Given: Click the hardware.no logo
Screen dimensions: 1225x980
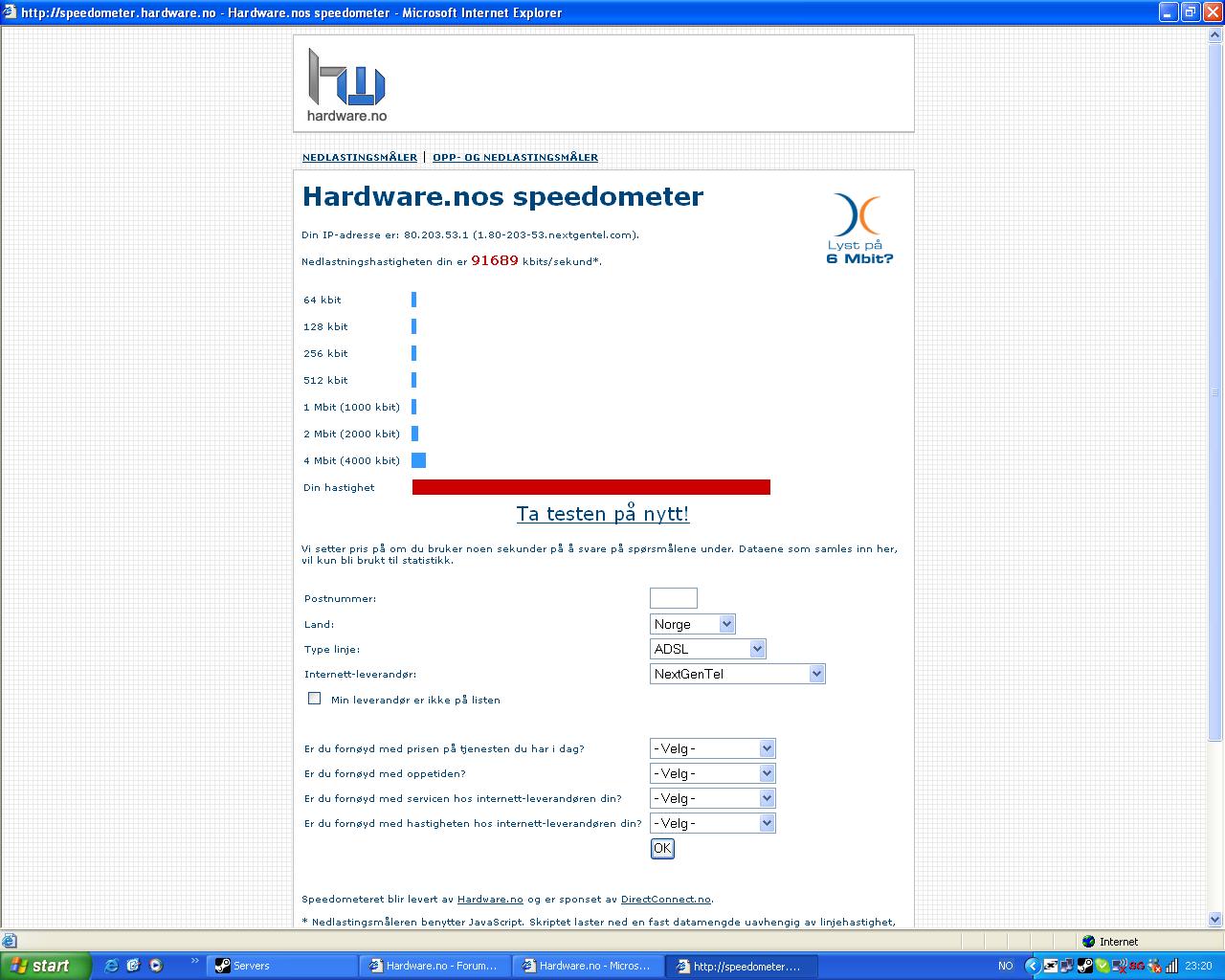Looking at the screenshot, I should tap(346, 85).
